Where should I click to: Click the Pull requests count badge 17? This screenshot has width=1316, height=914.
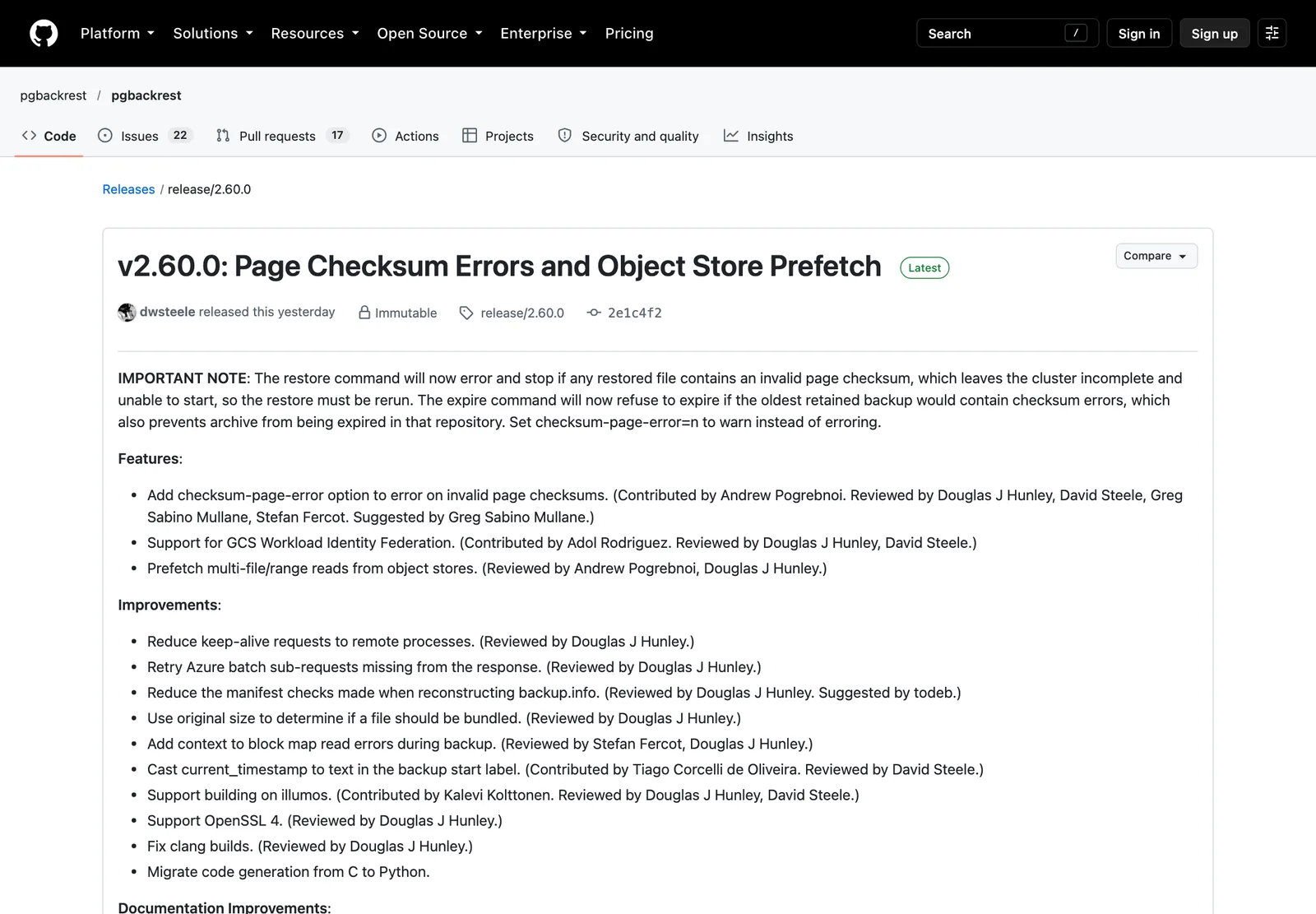[x=337, y=136]
